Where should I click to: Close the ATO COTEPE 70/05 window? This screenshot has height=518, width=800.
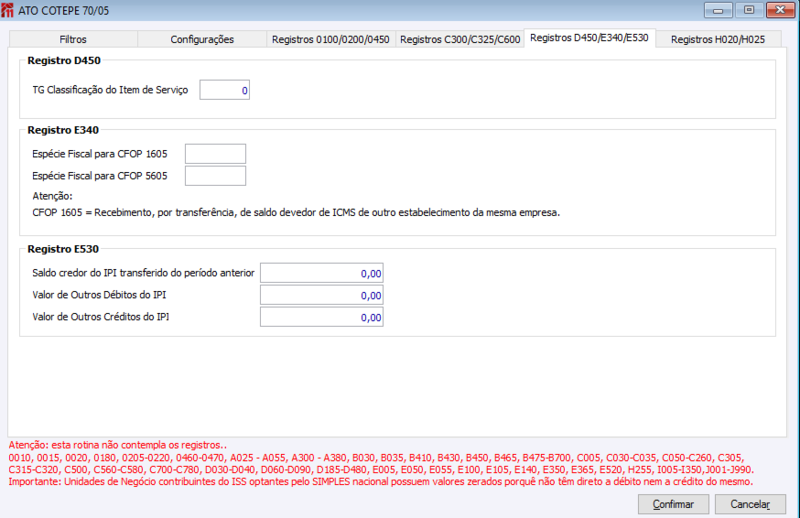780,10
